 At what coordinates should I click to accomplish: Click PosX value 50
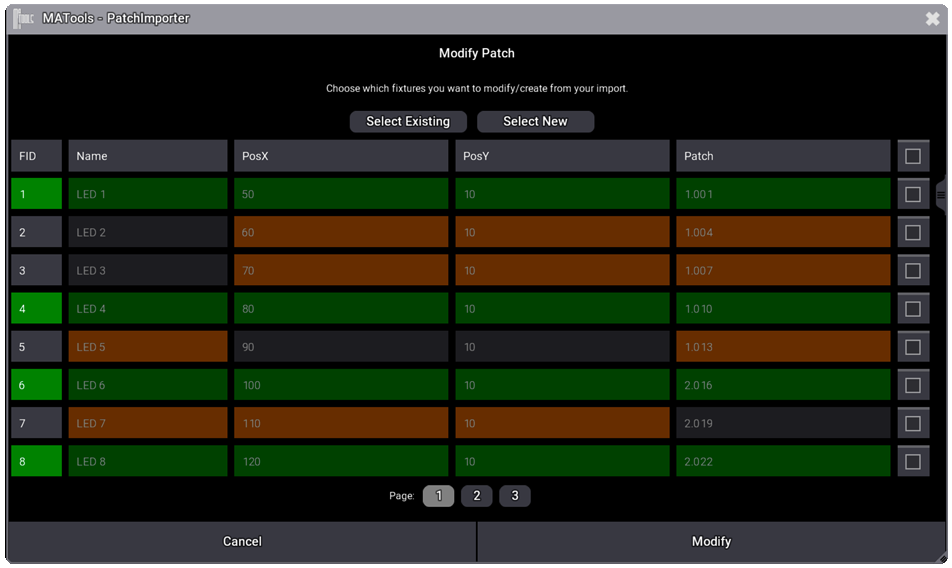coord(341,194)
